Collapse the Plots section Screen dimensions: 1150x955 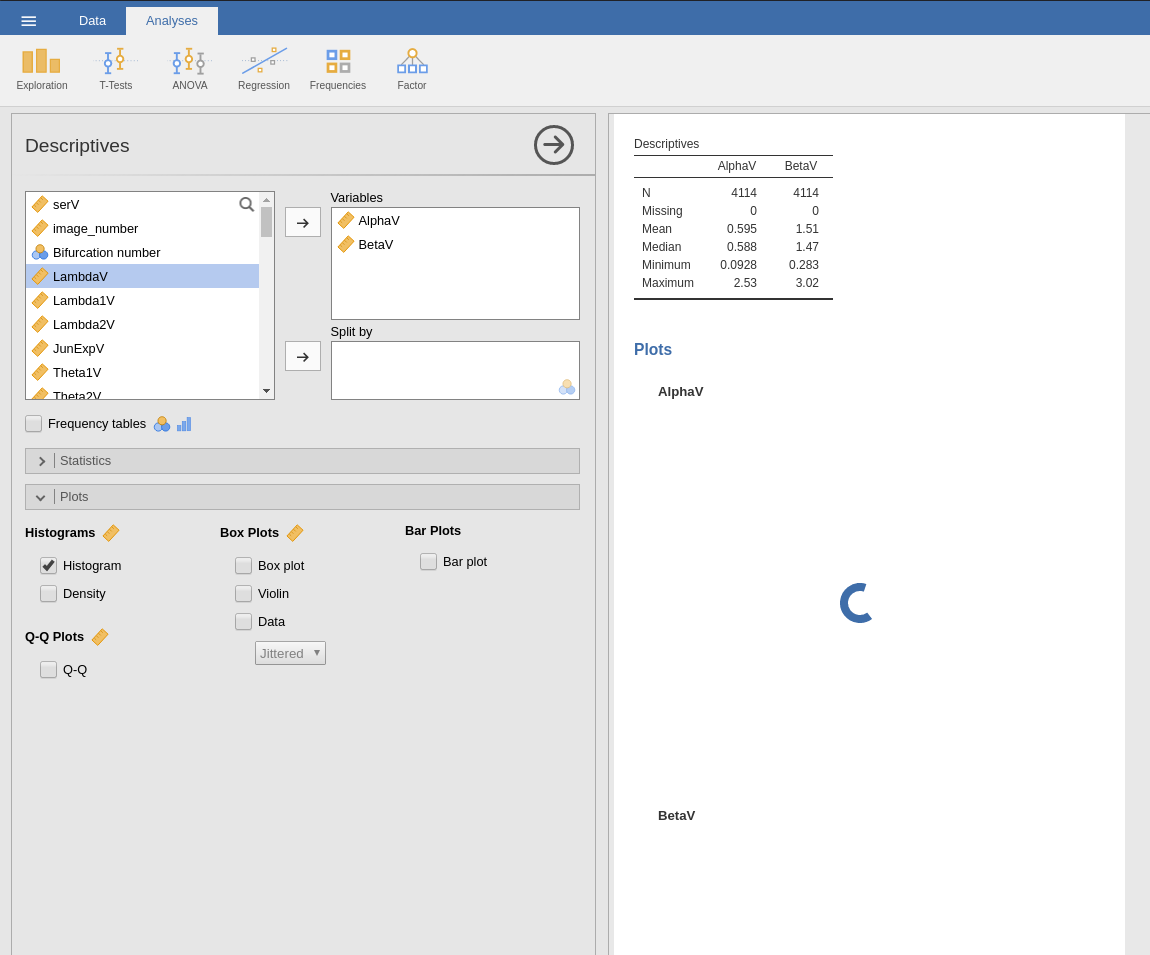coord(302,497)
